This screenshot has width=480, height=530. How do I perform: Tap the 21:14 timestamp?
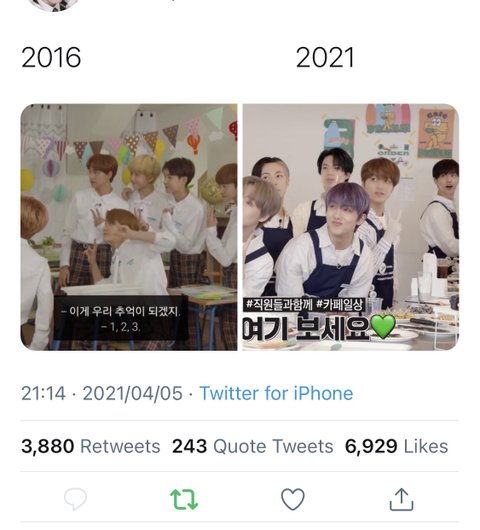click(43, 393)
